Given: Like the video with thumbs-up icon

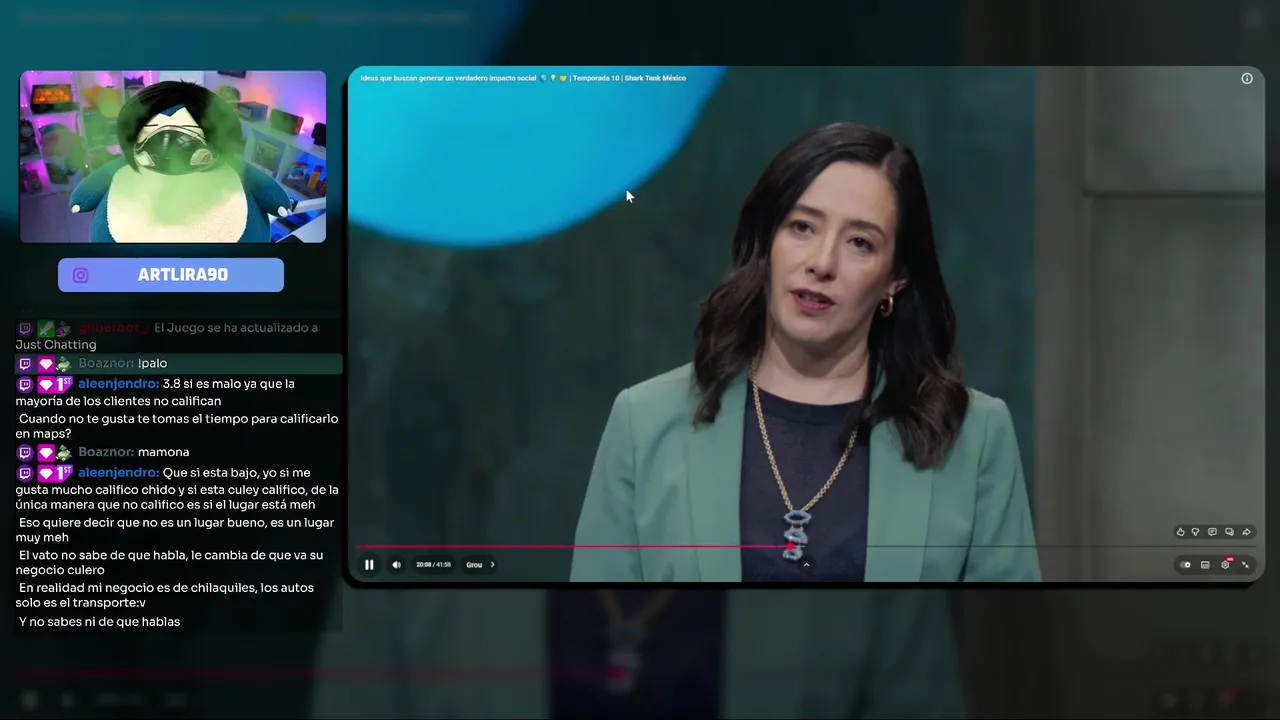Looking at the screenshot, I should 1180,532.
